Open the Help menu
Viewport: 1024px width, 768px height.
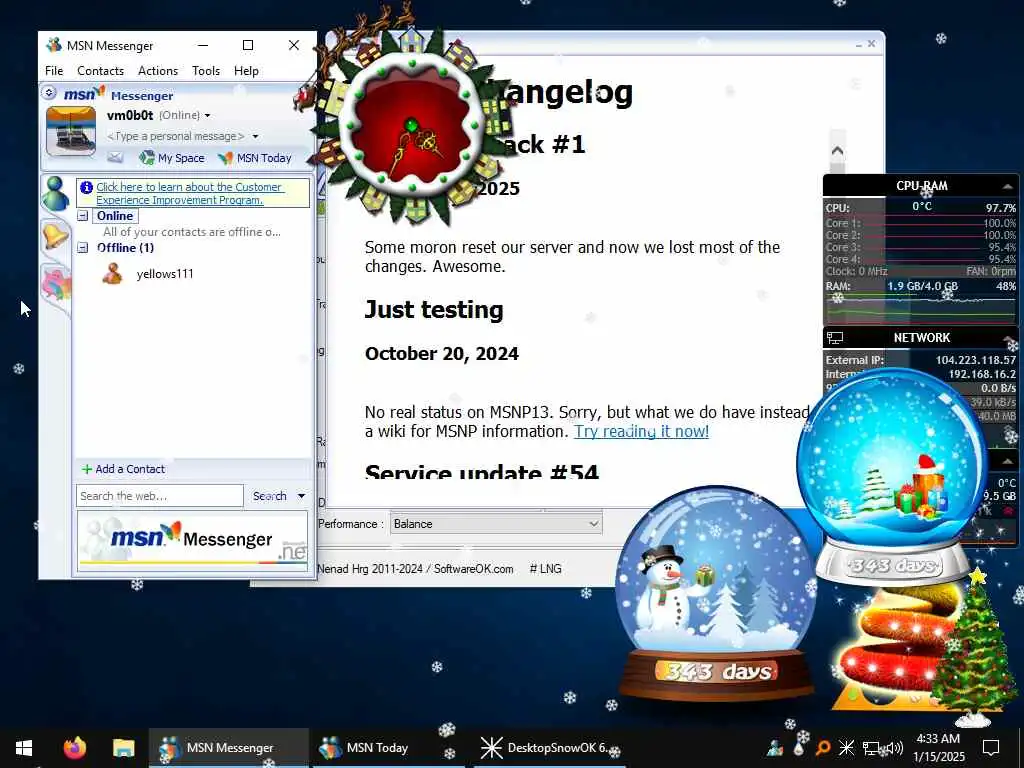click(246, 71)
